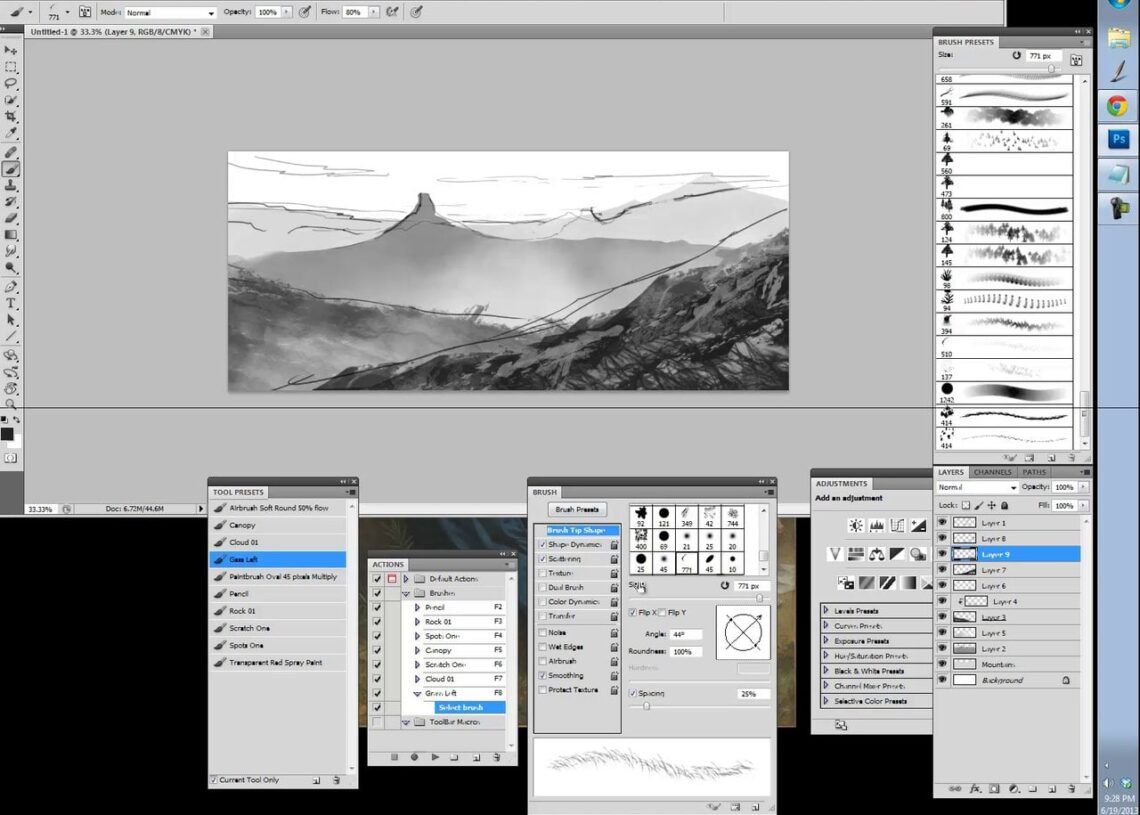Collapse the Brushes action set
This screenshot has width=1140, height=815.
pyautogui.click(x=408, y=592)
